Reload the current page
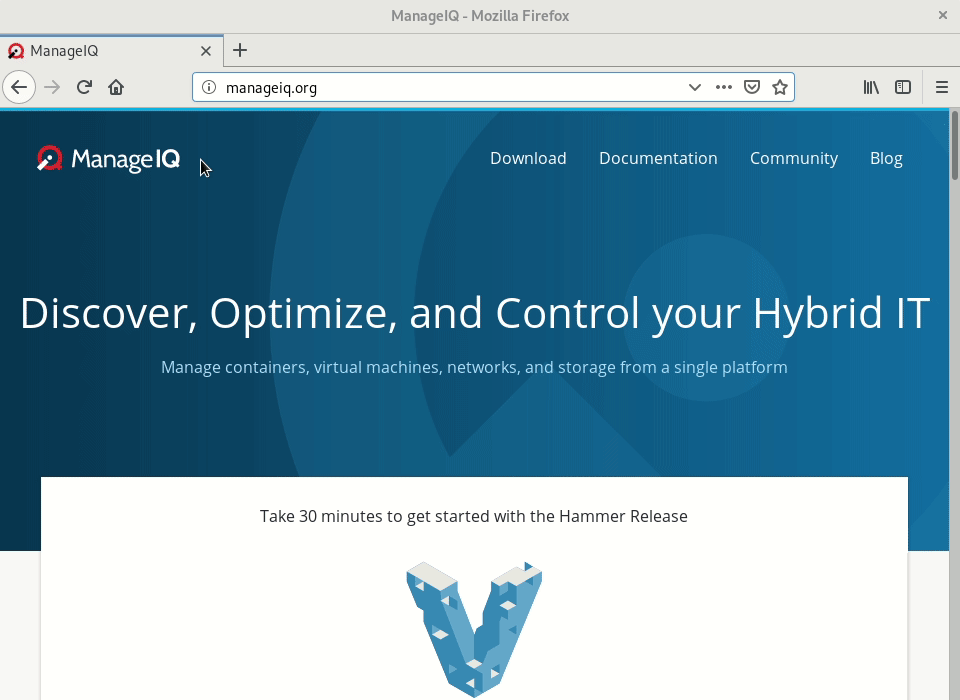Image resolution: width=960 pixels, height=700 pixels. 84,87
